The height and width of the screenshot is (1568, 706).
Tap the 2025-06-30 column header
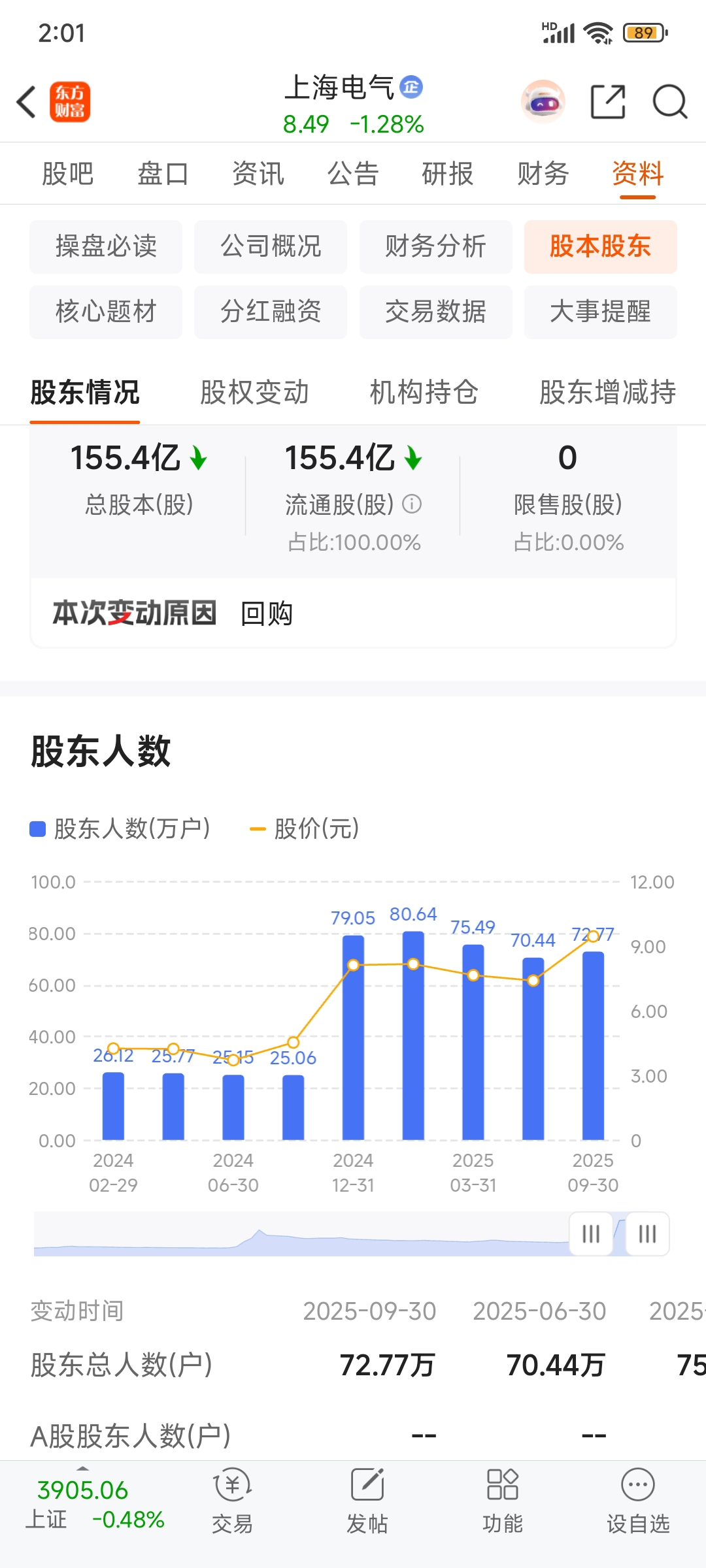pyautogui.click(x=539, y=1311)
